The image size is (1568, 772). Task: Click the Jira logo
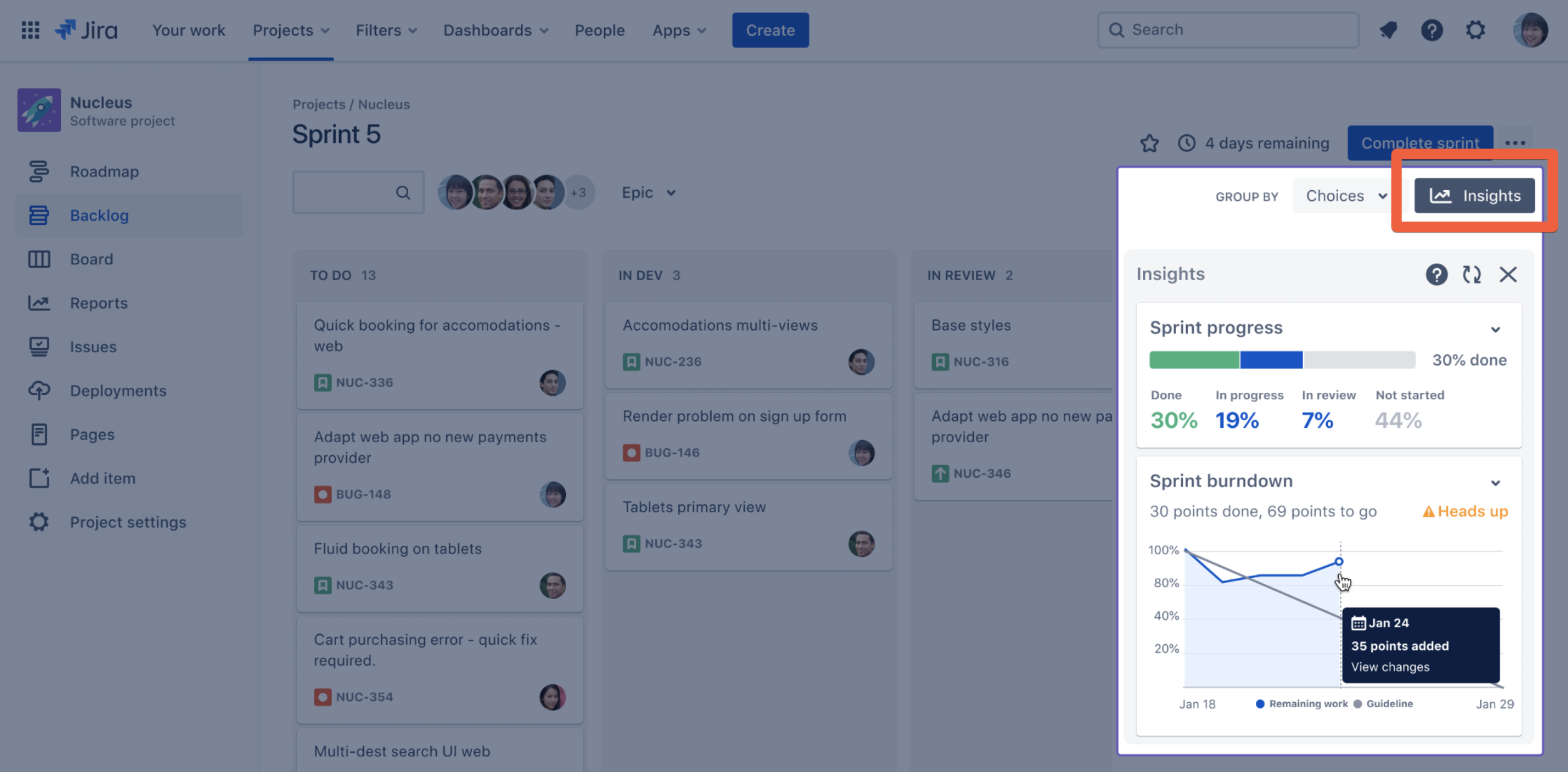click(87, 30)
